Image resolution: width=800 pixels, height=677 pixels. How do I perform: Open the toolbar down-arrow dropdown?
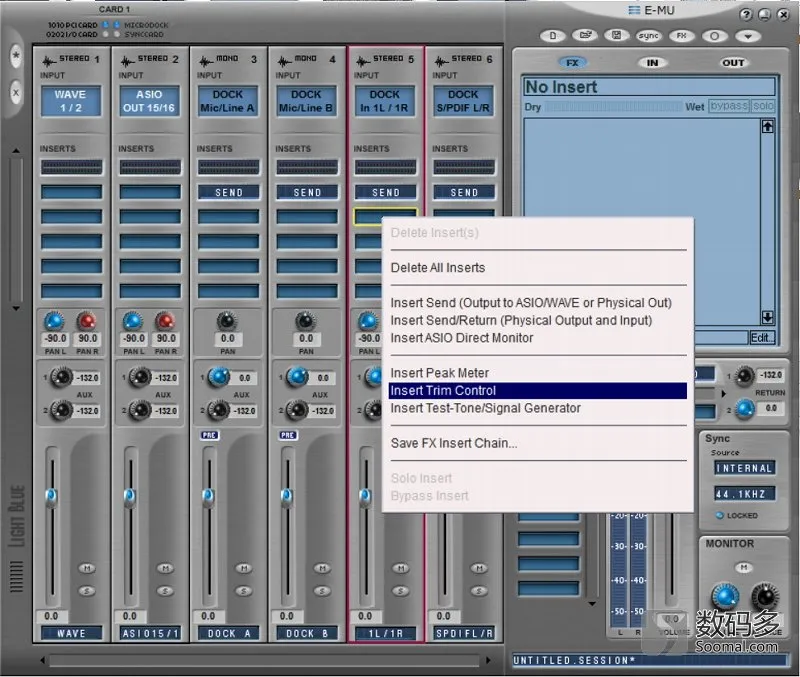point(748,36)
